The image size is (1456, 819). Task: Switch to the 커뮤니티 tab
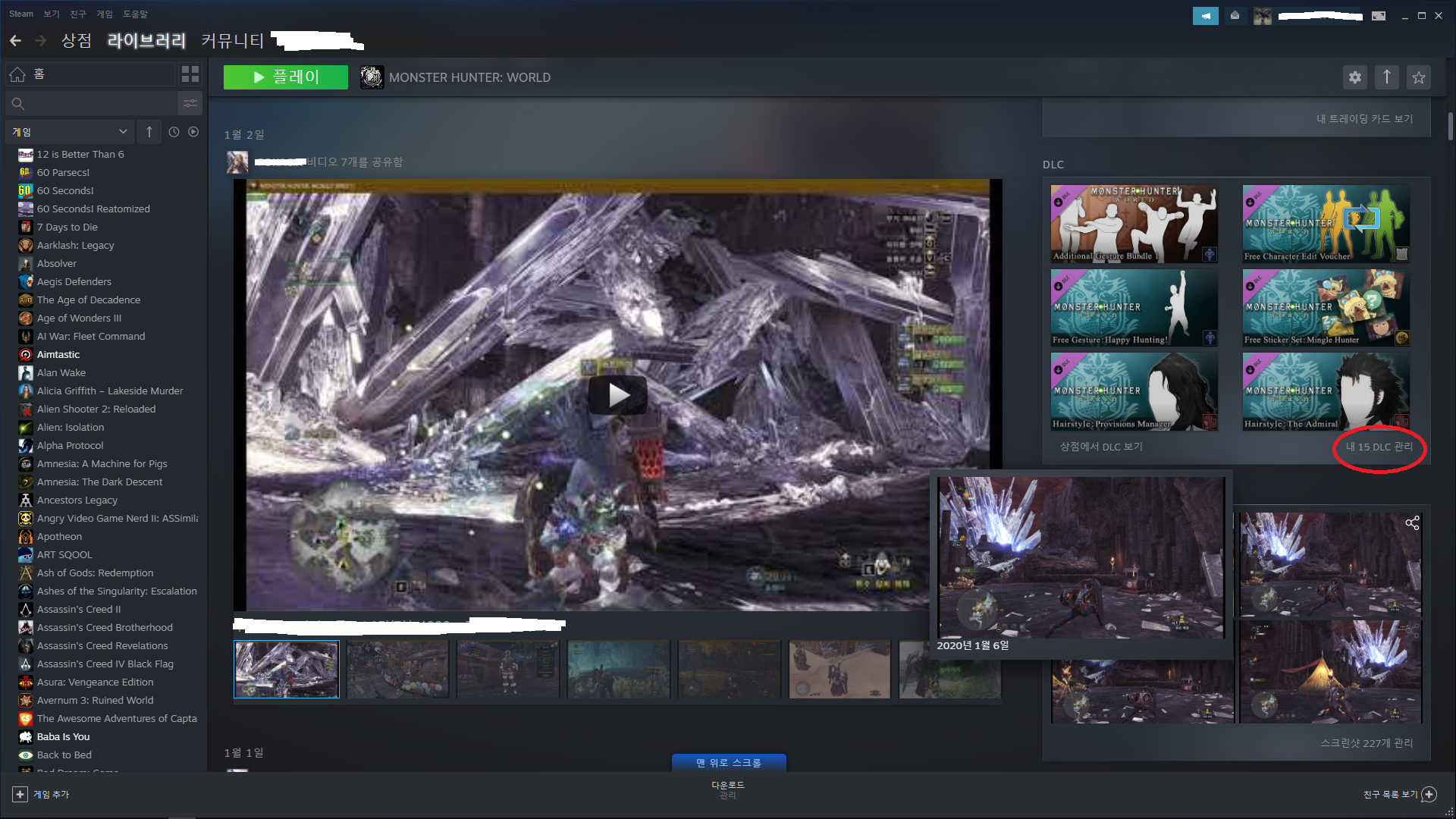232,40
